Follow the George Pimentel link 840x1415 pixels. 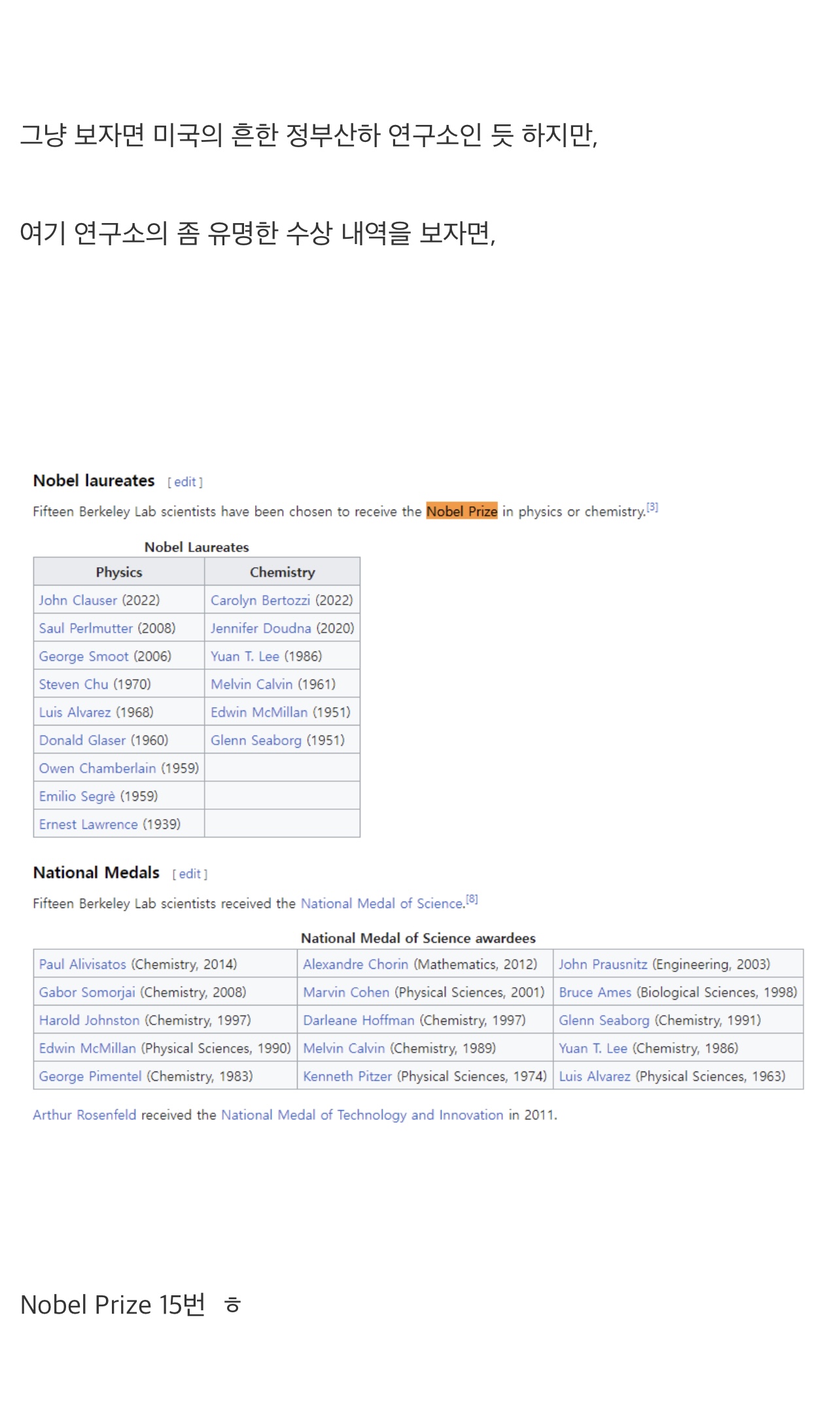90,1077
